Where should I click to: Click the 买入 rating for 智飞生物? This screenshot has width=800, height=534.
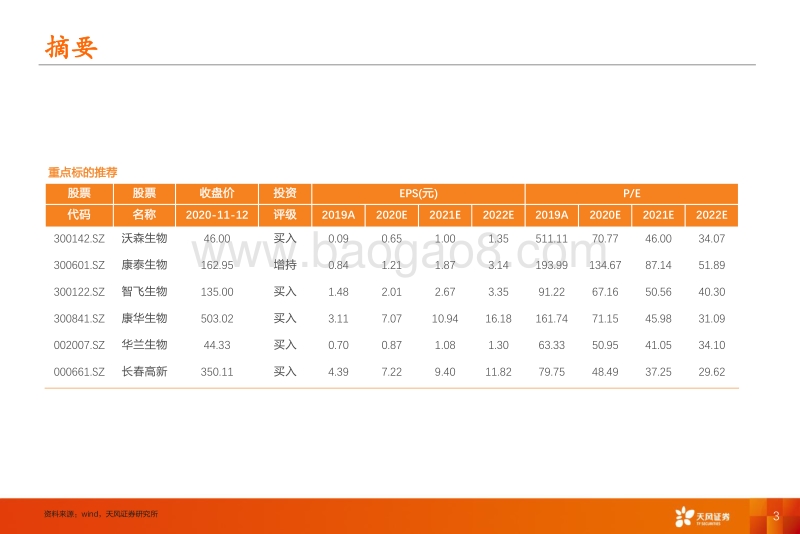click(x=285, y=291)
